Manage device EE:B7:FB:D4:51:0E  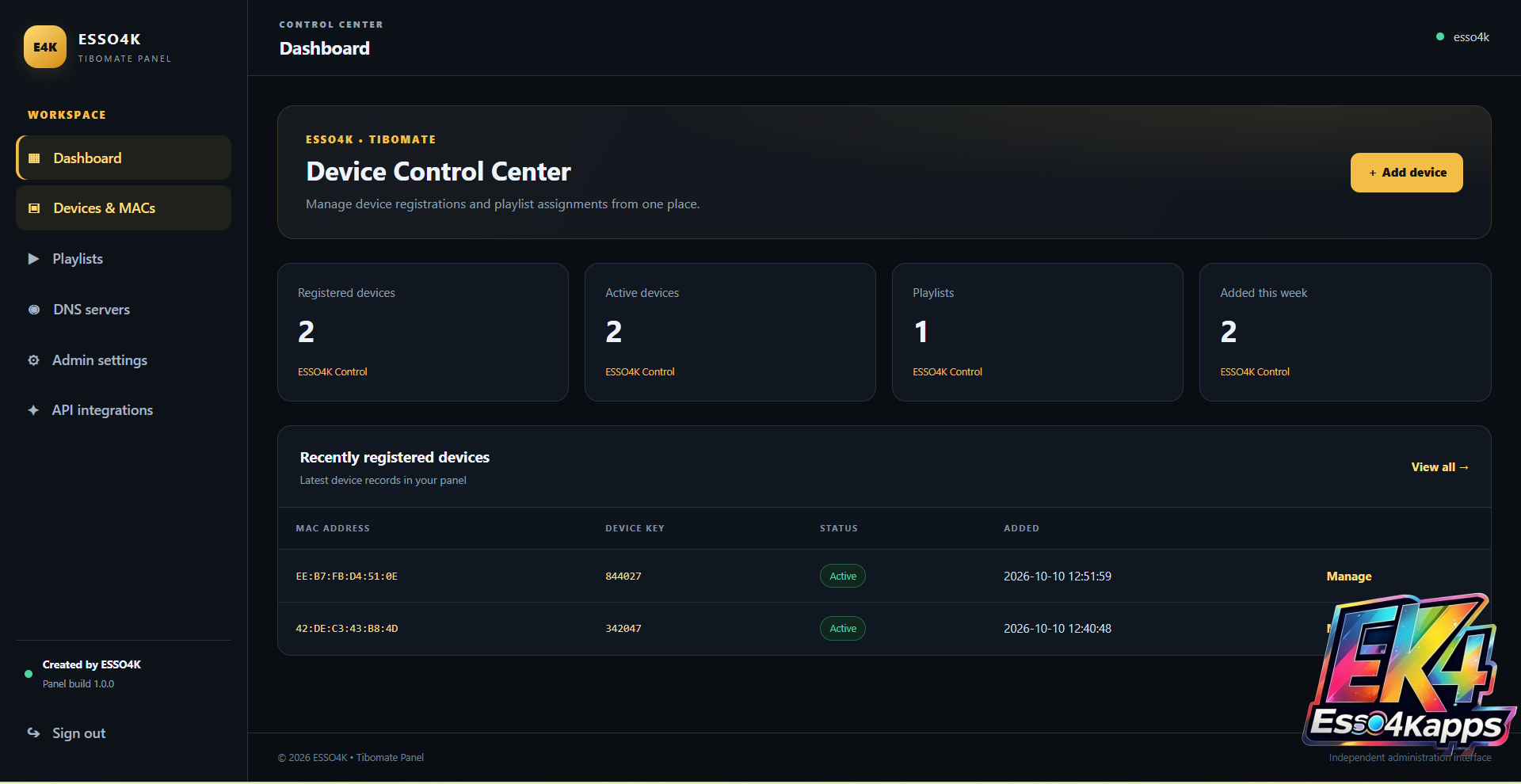click(x=1349, y=577)
